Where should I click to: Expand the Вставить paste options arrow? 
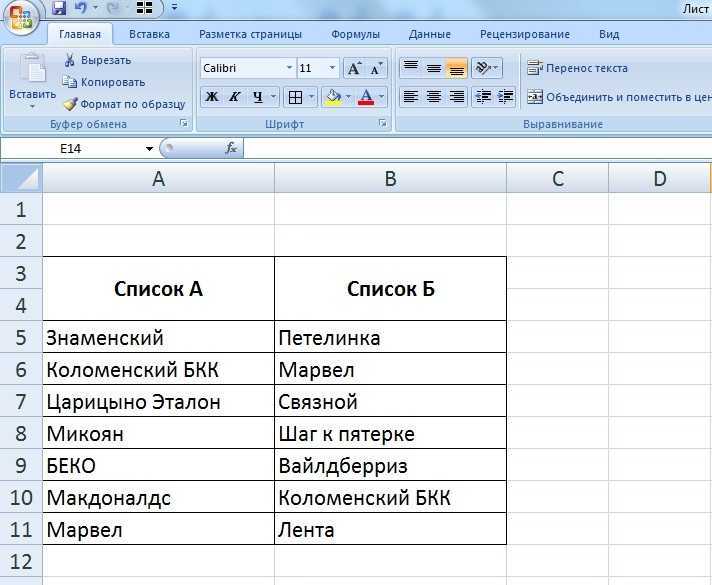click(x=32, y=107)
